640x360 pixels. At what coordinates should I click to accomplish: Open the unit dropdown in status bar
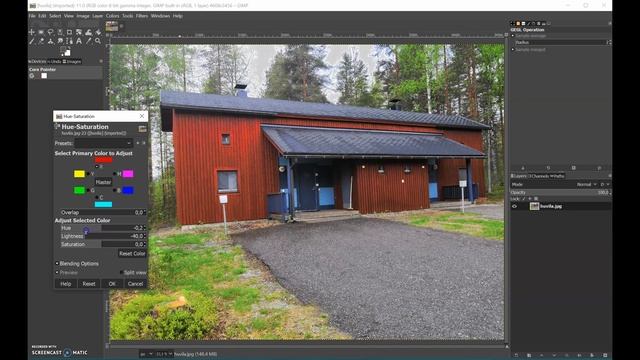(146, 354)
